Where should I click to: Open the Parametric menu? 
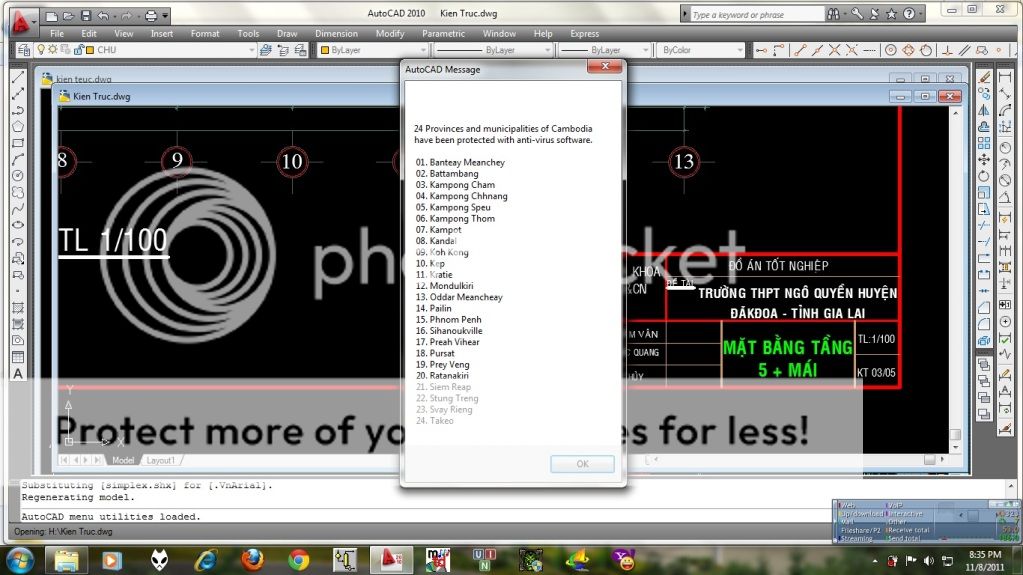443,33
